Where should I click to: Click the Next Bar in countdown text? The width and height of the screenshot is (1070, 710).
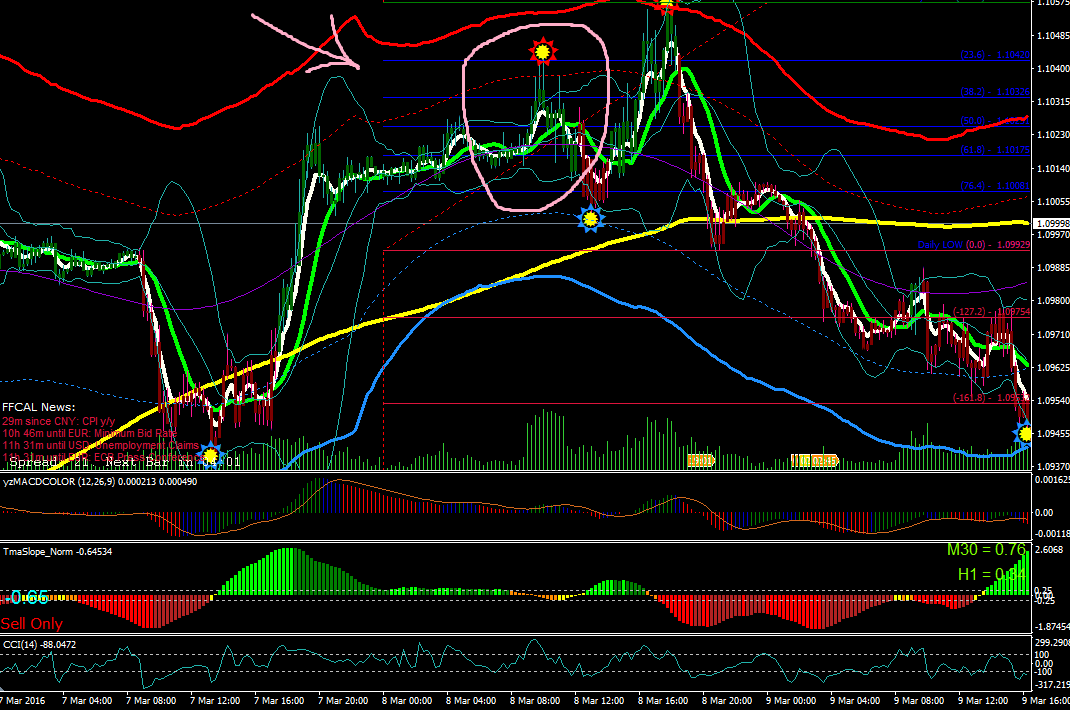pyautogui.click(x=173, y=462)
